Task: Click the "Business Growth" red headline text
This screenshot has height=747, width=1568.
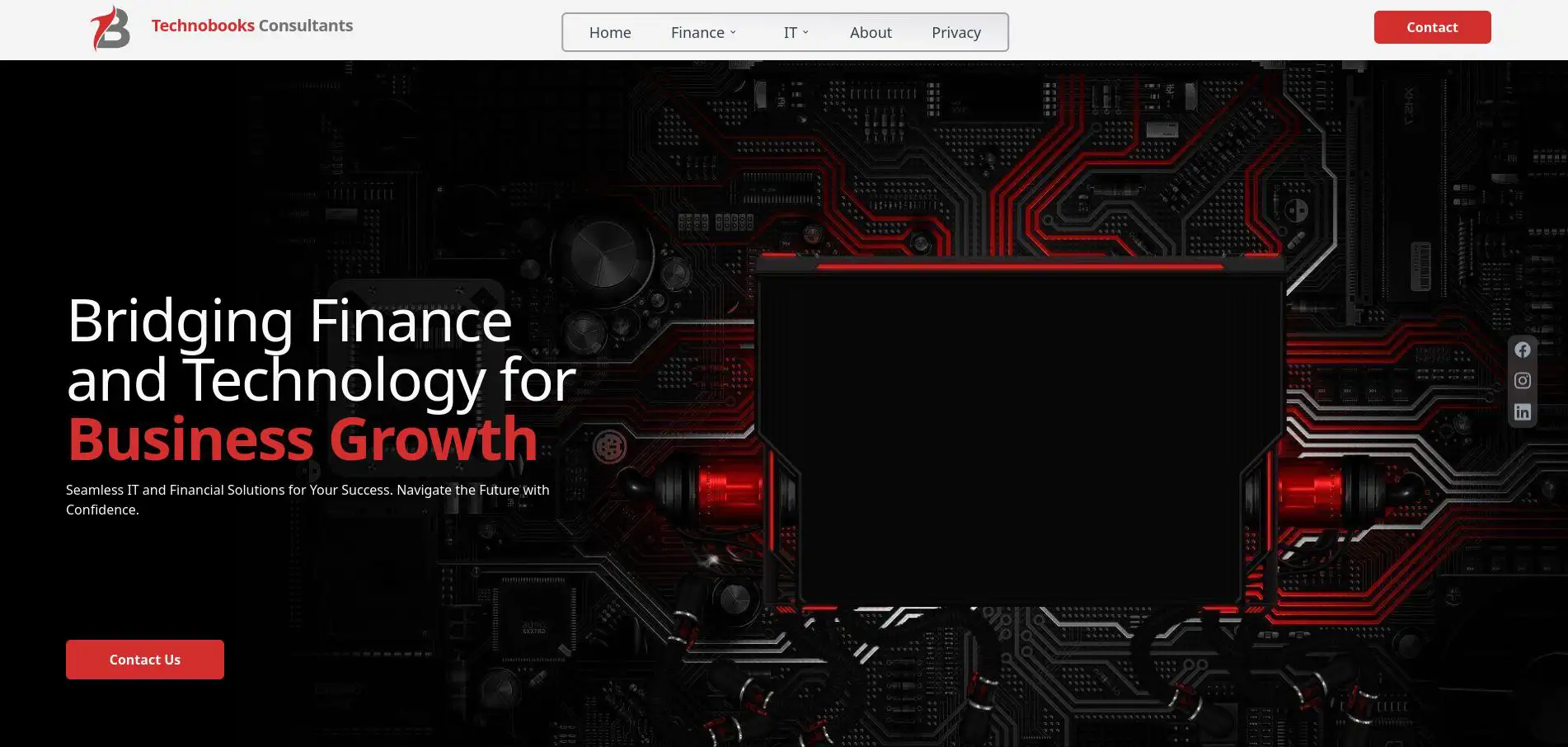Action: (x=302, y=439)
